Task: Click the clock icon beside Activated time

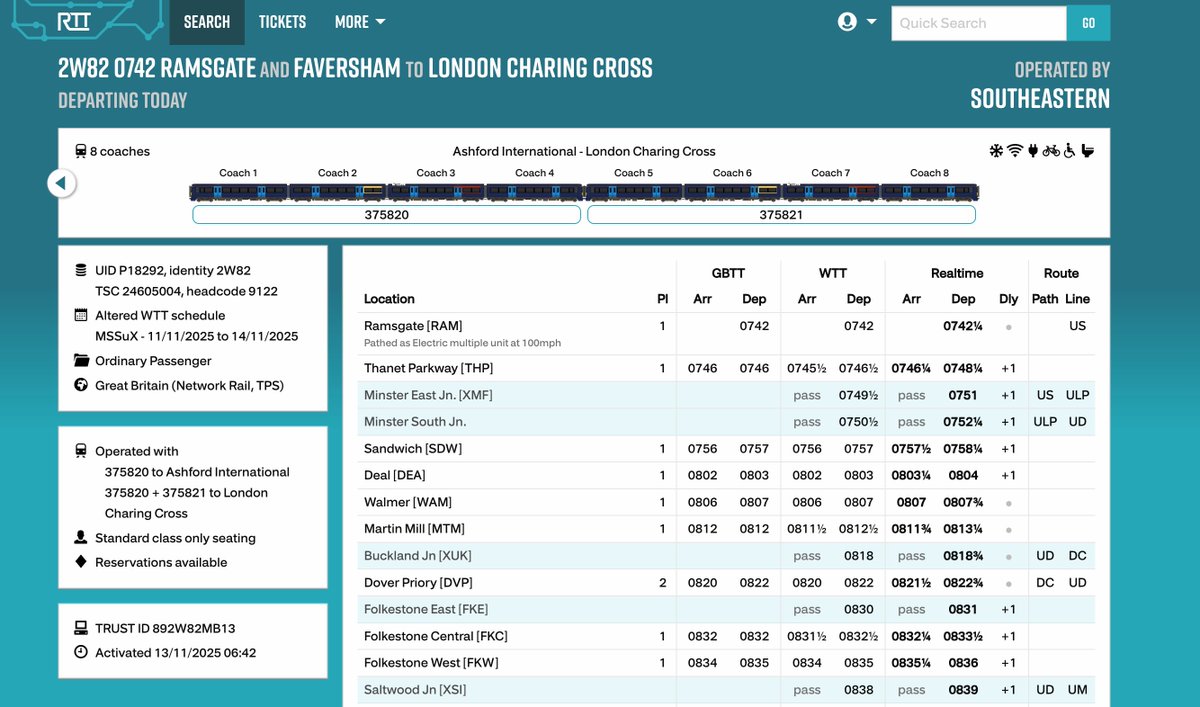Action: (81, 653)
